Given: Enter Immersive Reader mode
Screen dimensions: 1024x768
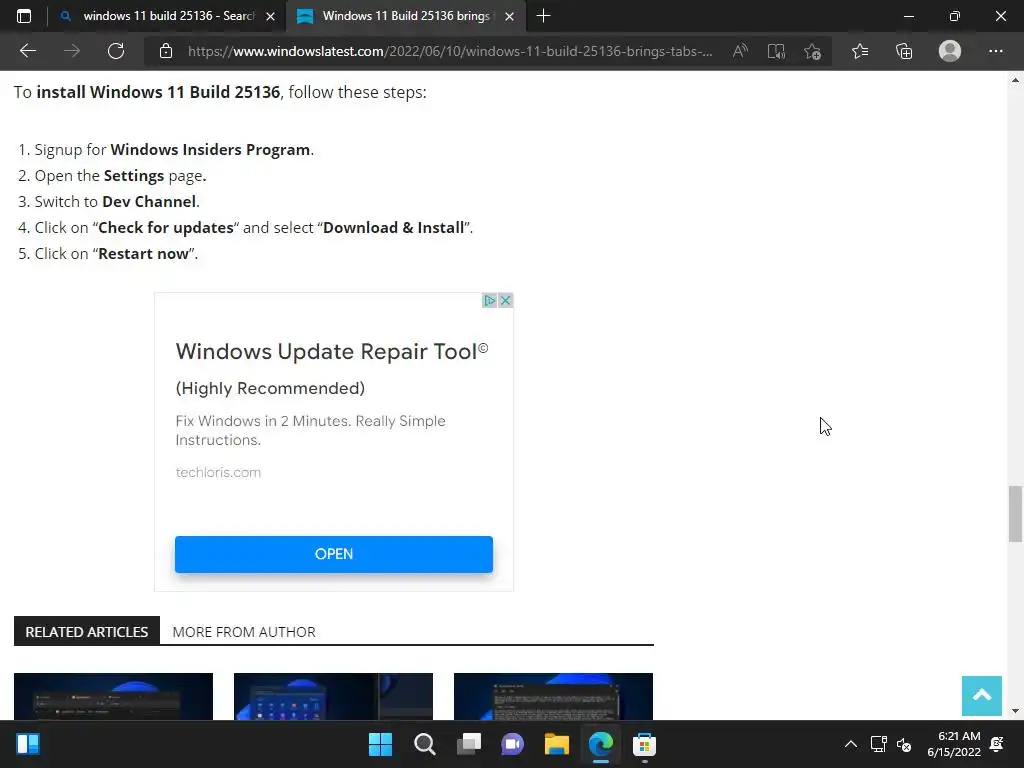Looking at the screenshot, I should coord(776,51).
